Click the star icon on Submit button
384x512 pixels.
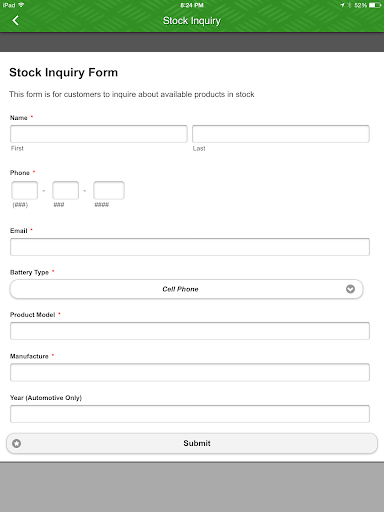click(16, 443)
